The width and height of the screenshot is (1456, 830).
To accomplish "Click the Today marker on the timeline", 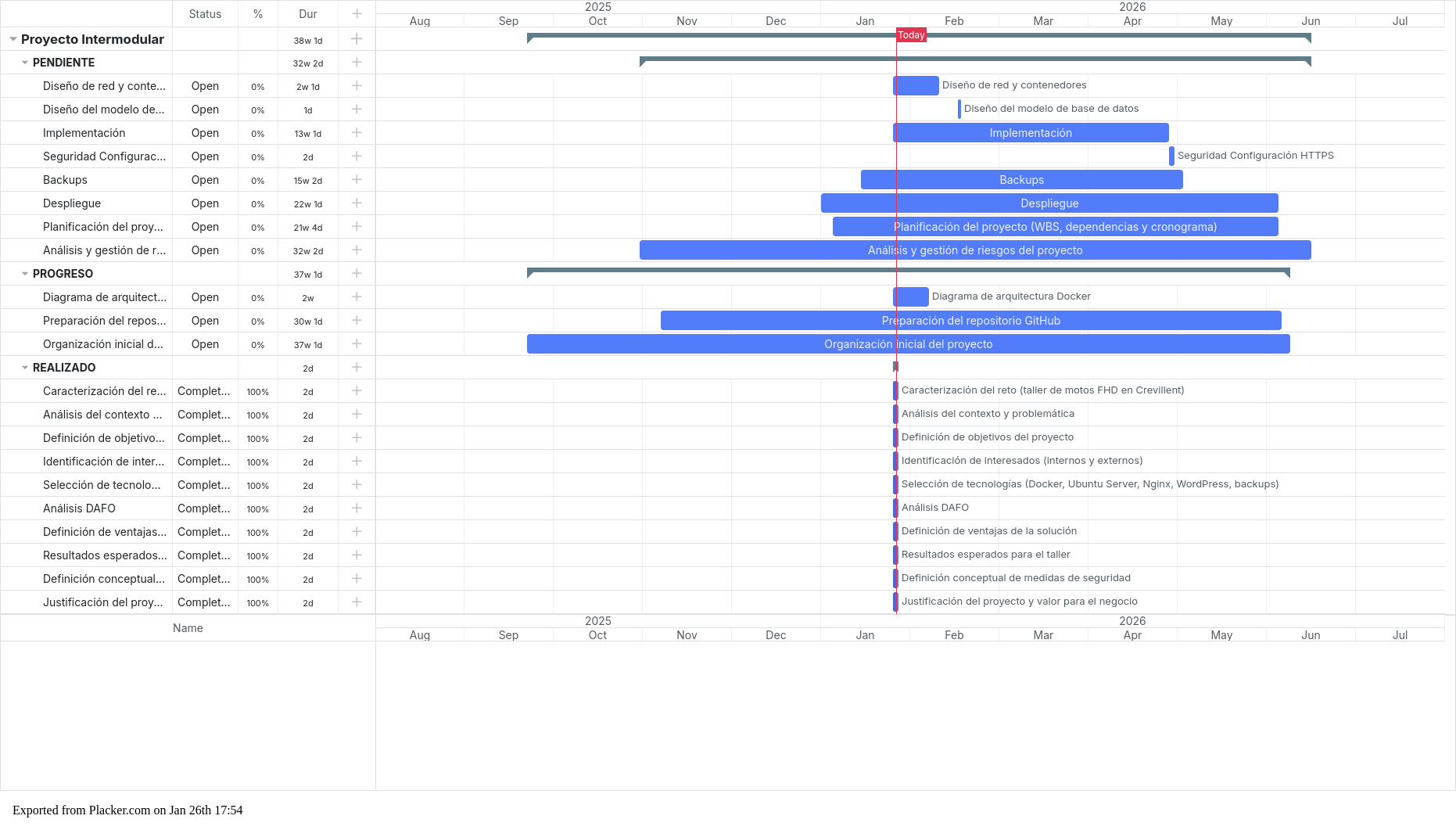I will click(911, 34).
